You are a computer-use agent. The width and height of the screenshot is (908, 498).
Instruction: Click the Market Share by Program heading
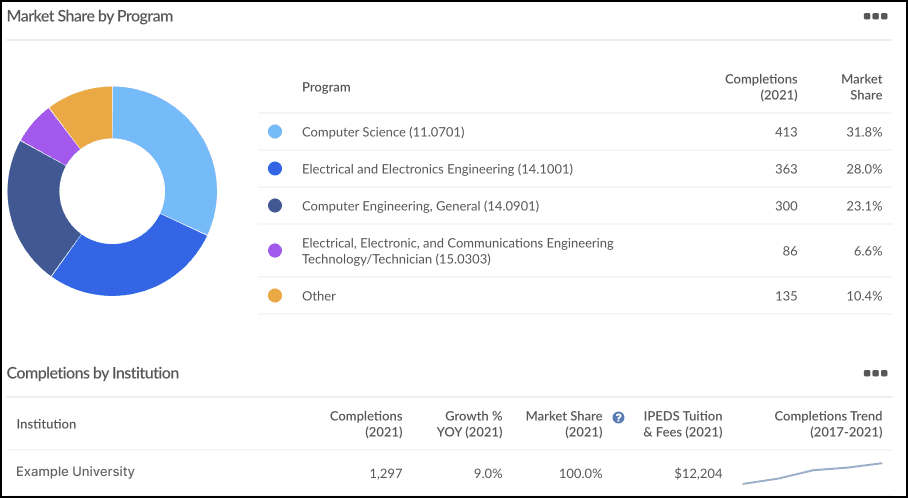pyautogui.click(x=90, y=16)
